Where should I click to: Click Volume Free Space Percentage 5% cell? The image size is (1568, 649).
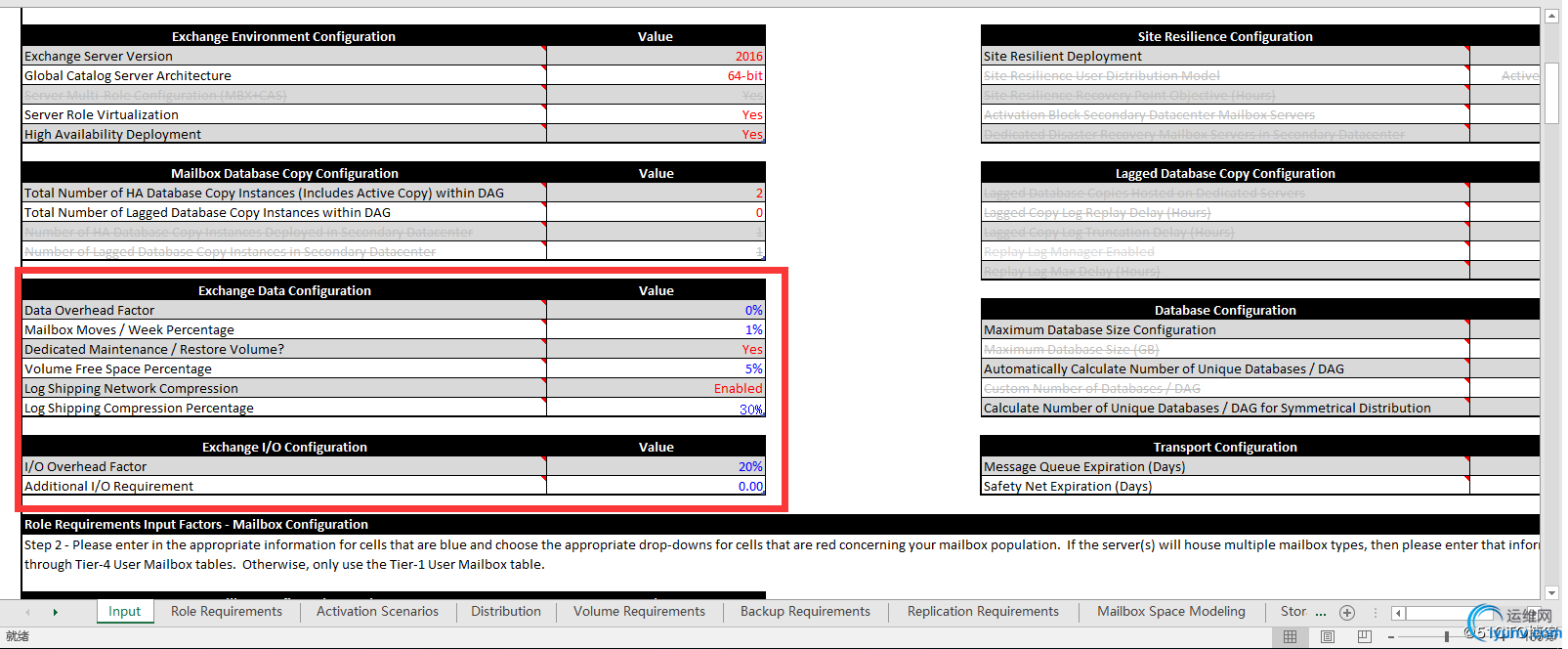pos(656,368)
